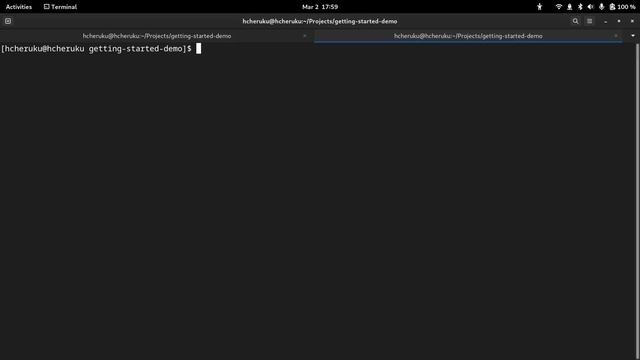This screenshot has height=360, width=640.
Task: Open the Activities overview
Action: point(19,7)
